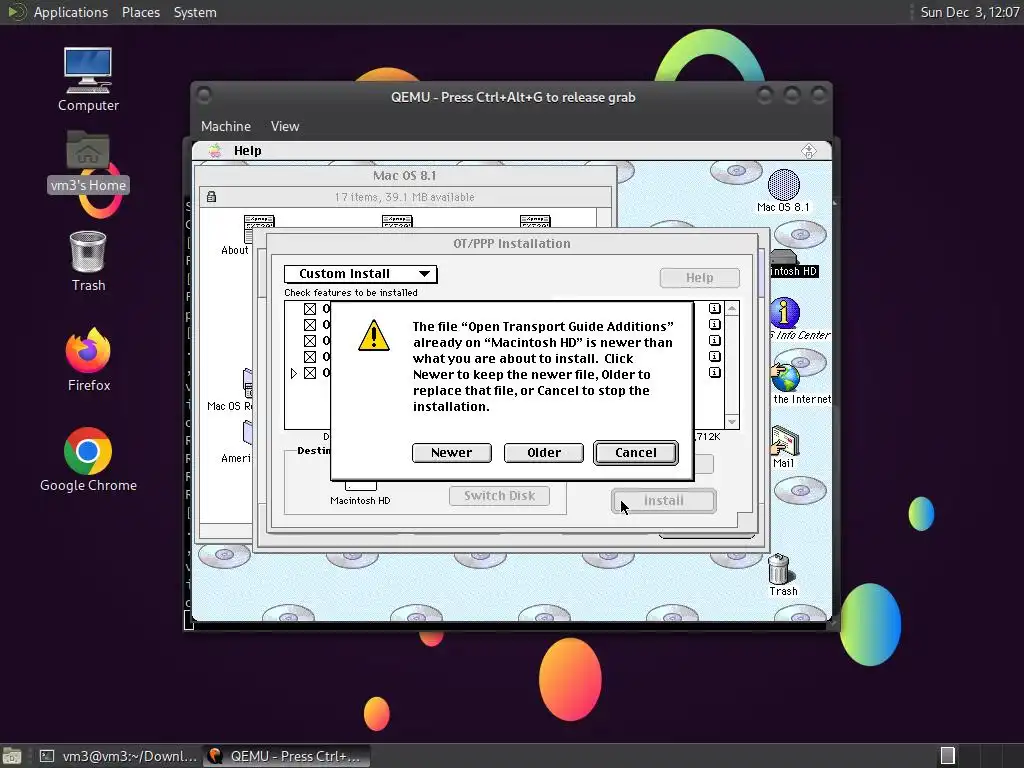Image resolution: width=1024 pixels, height=768 pixels.
Task: Open the System menu
Action: 195,12
